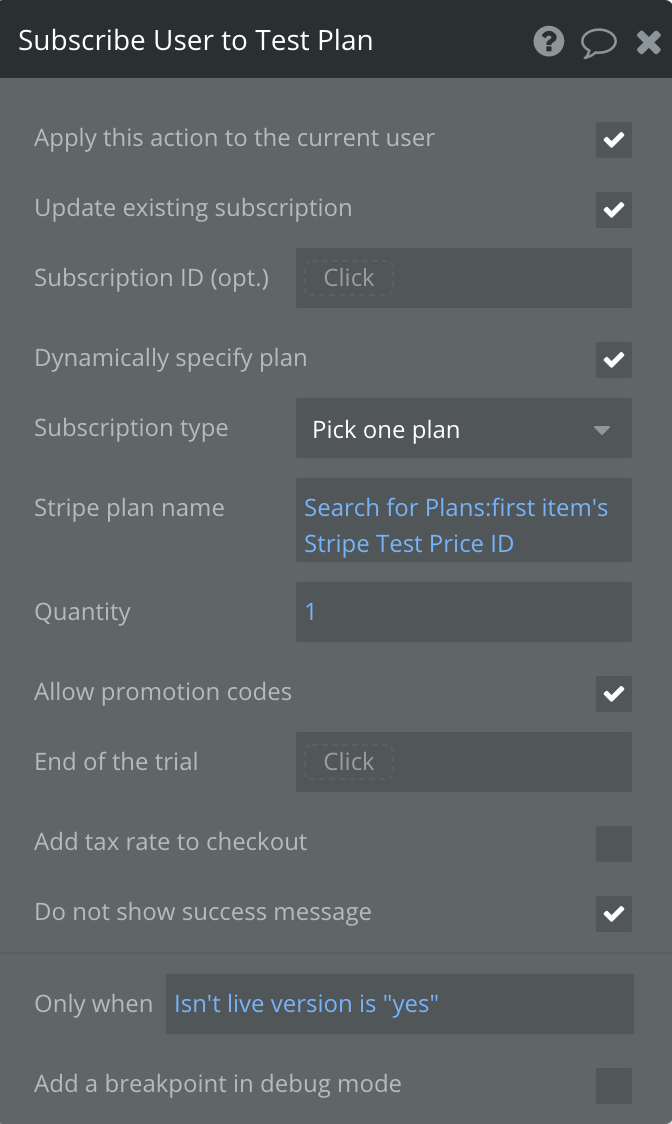This screenshot has width=672, height=1124.
Task: Open the help documentation question mark icon
Action: coord(548,42)
